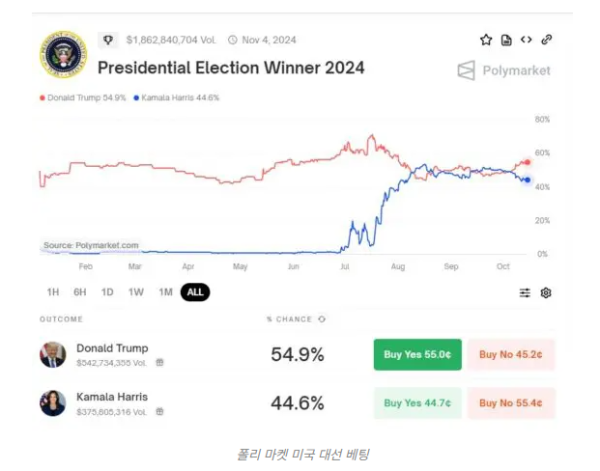This screenshot has width=600, height=471.
Task: Open chart settings gear icon
Action: 546,292
